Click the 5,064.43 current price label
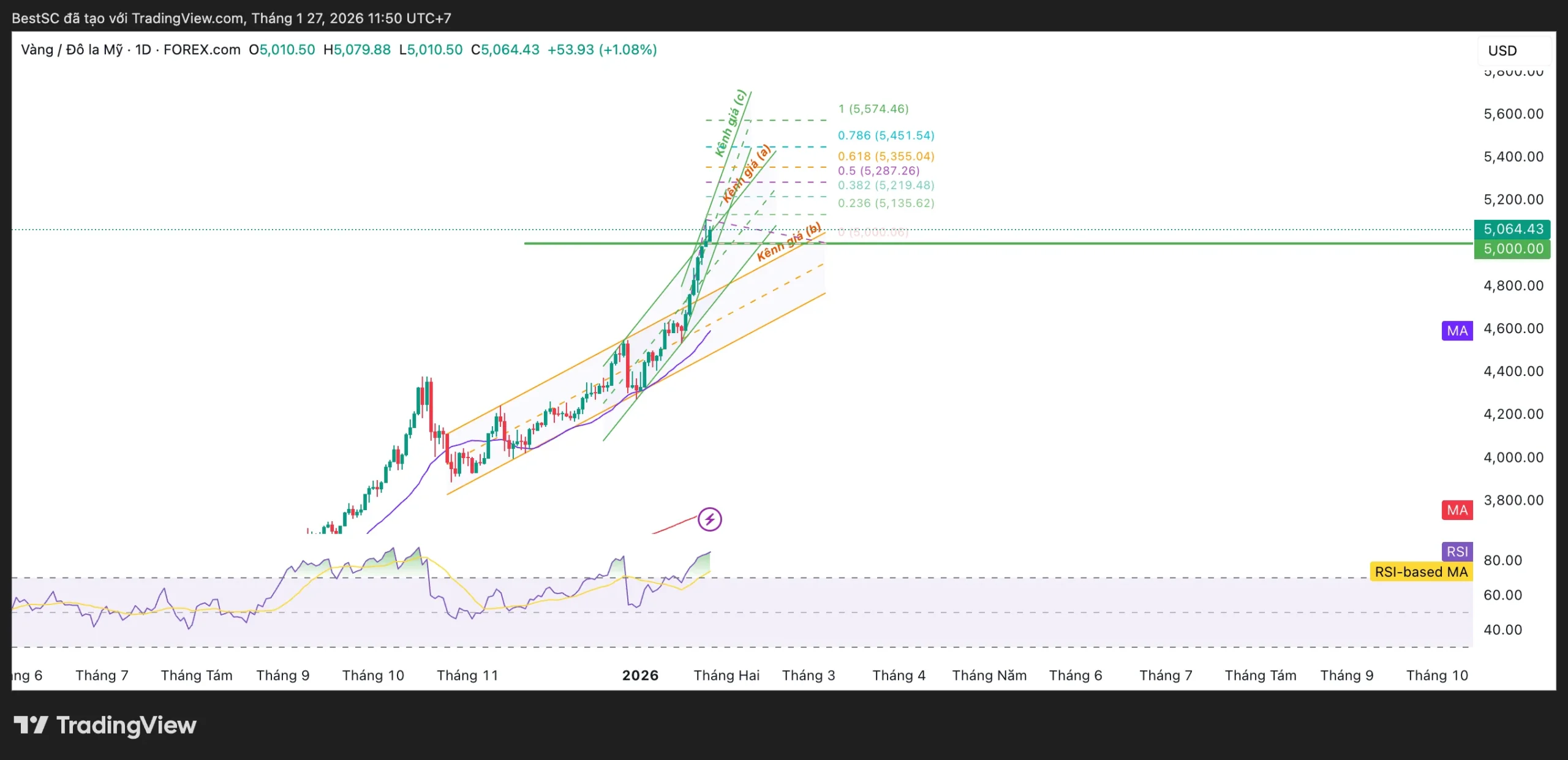Image resolution: width=1568 pixels, height=760 pixels. tap(1512, 229)
